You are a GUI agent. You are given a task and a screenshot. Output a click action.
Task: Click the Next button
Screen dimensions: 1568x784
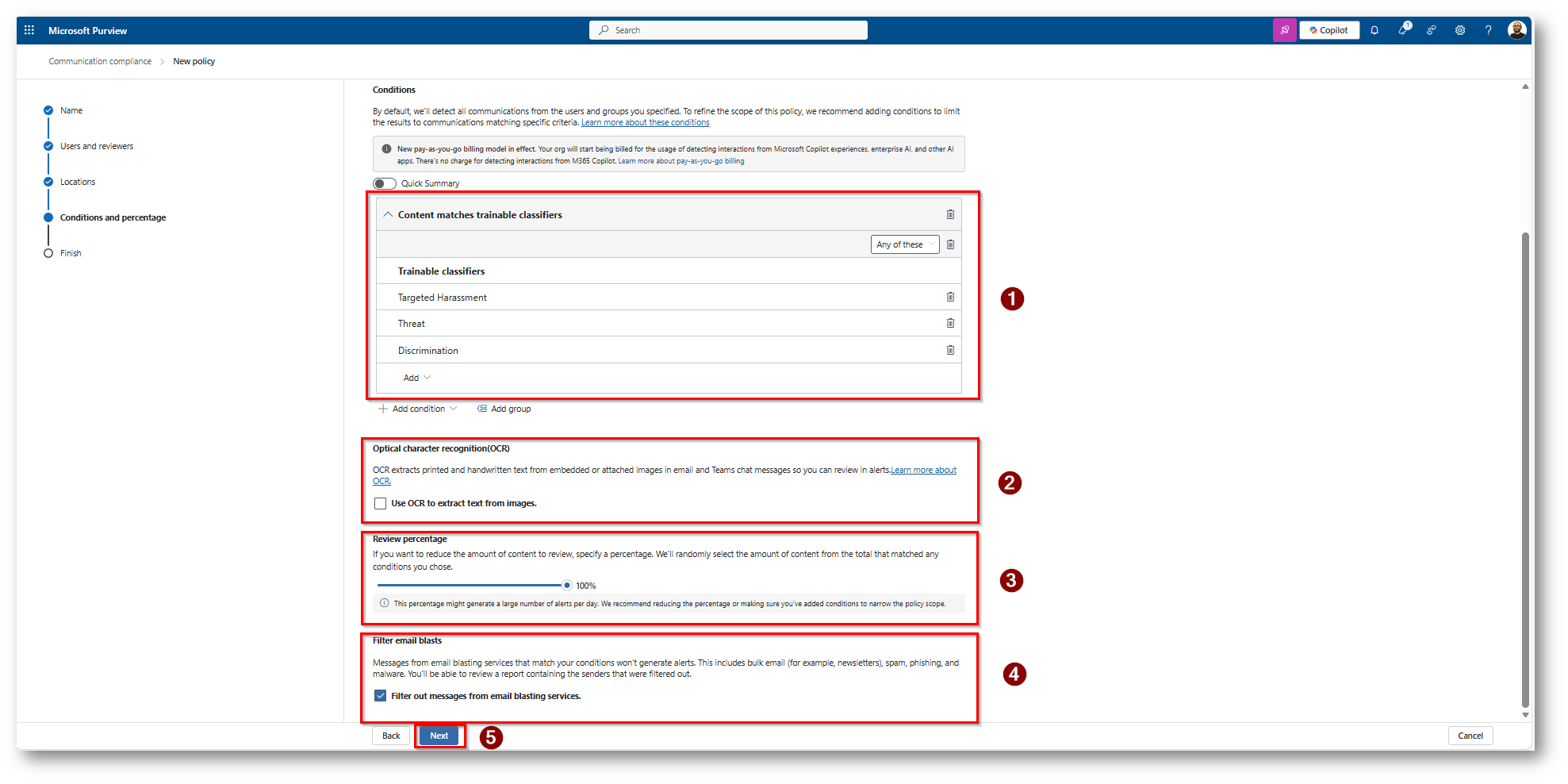pyautogui.click(x=439, y=736)
